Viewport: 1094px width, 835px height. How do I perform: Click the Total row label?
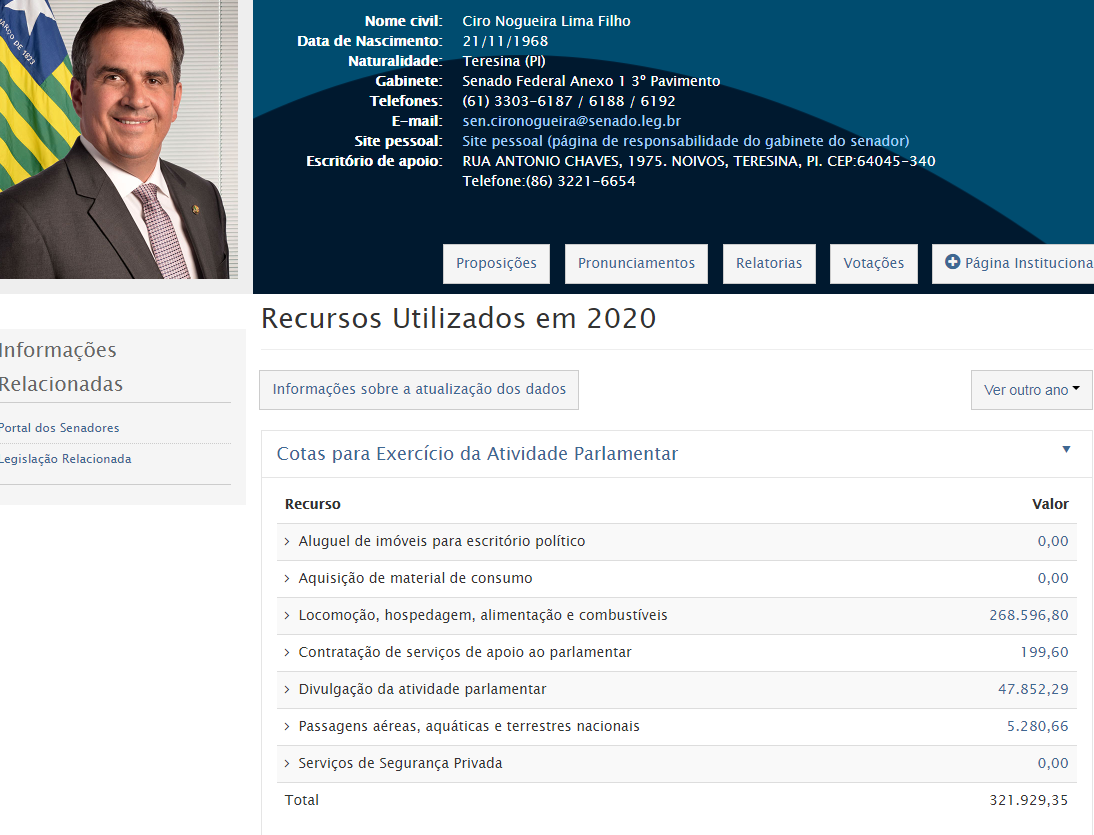coord(301,800)
